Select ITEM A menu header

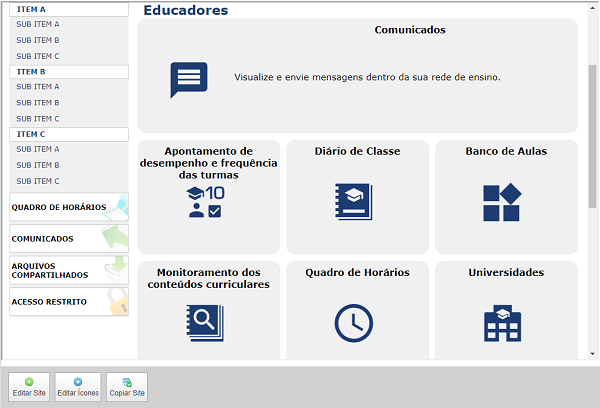(69, 10)
